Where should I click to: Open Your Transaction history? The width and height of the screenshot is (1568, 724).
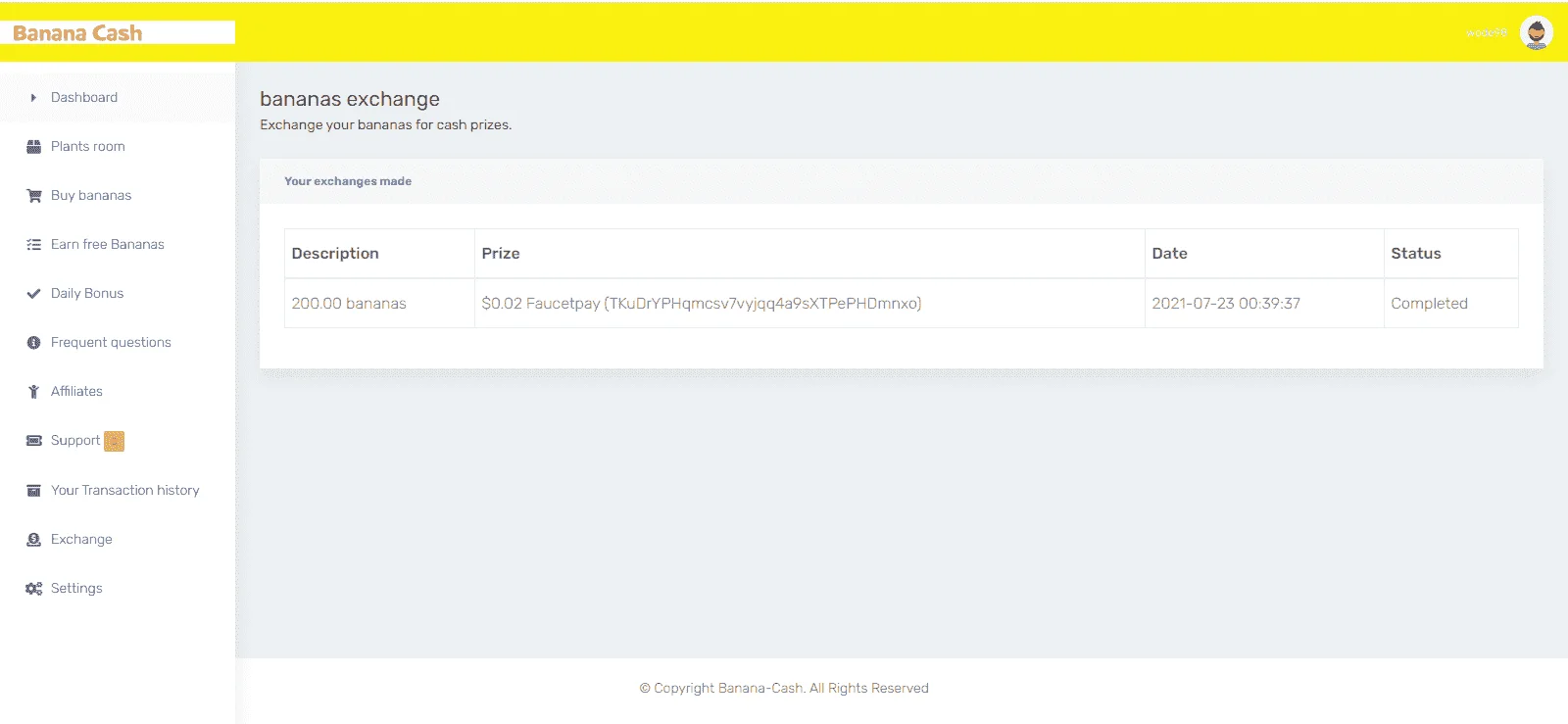pyautogui.click(x=125, y=491)
